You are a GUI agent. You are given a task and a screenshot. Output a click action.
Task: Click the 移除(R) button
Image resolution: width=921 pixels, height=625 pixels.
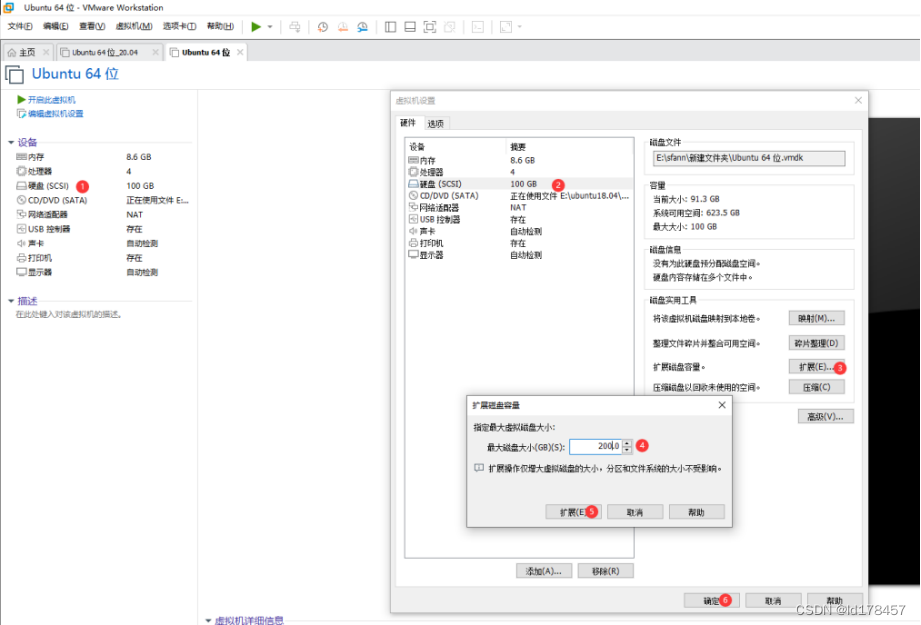click(606, 571)
